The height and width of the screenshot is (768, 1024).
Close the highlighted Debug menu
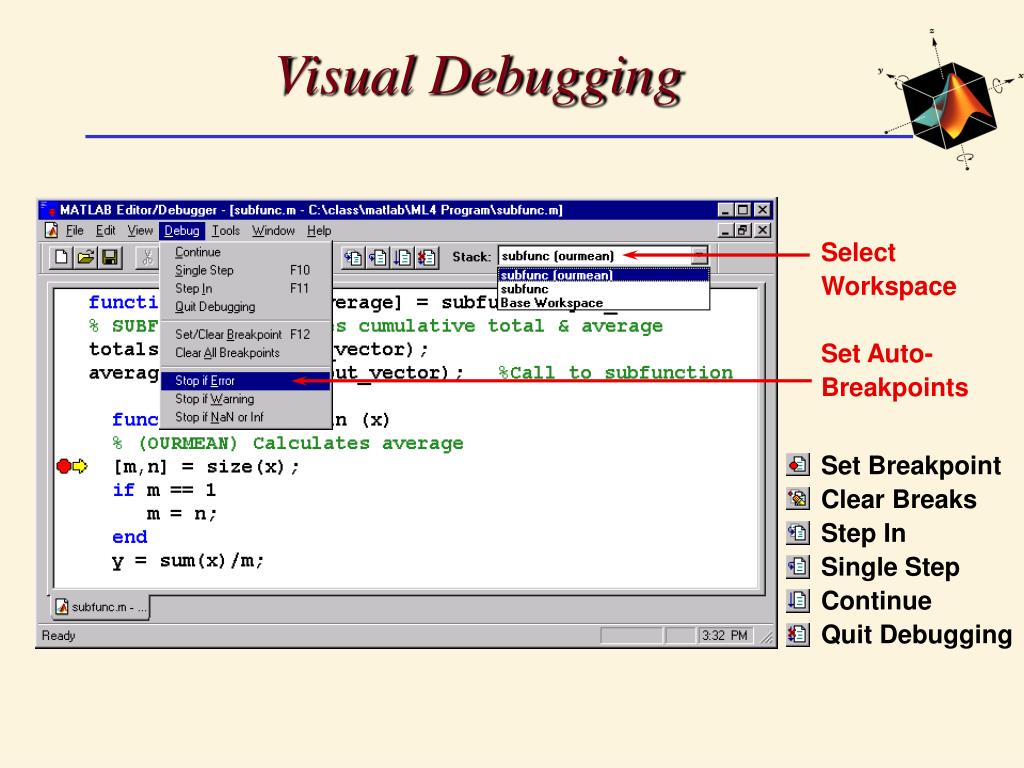(182, 231)
